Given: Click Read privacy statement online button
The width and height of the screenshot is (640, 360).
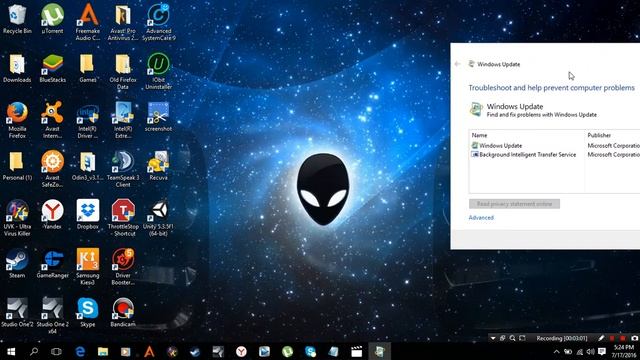Looking at the screenshot, I should 514,204.
